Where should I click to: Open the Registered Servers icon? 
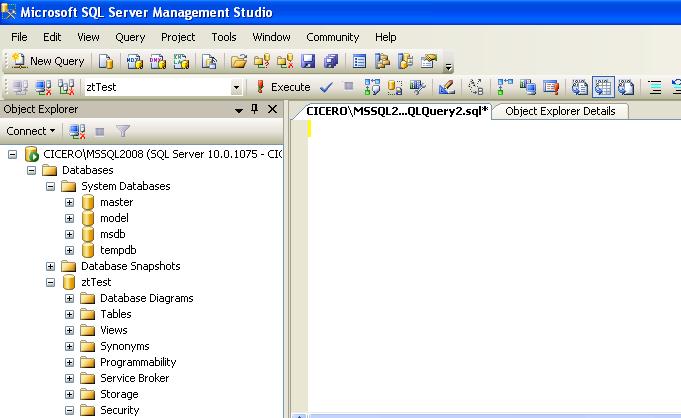(359, 61)
